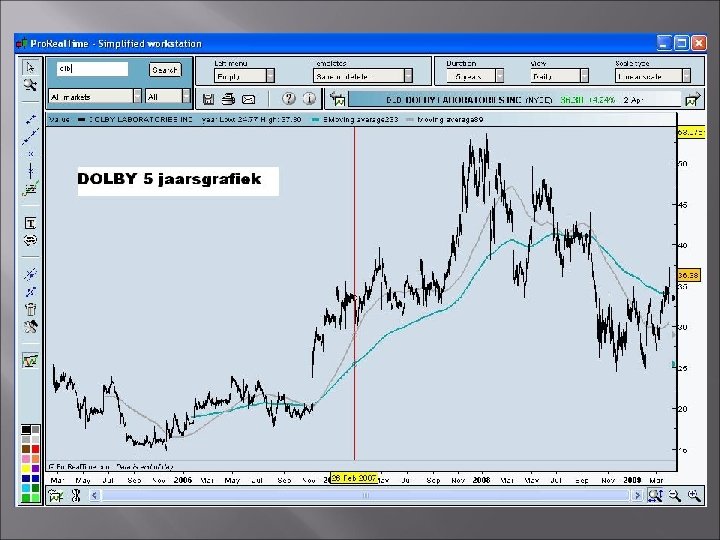Image resolution: width=720 pixels, height=540 pixels.
Task: Open the All markets dropdown
Action: pyautogui.click(x=95, y=96)
